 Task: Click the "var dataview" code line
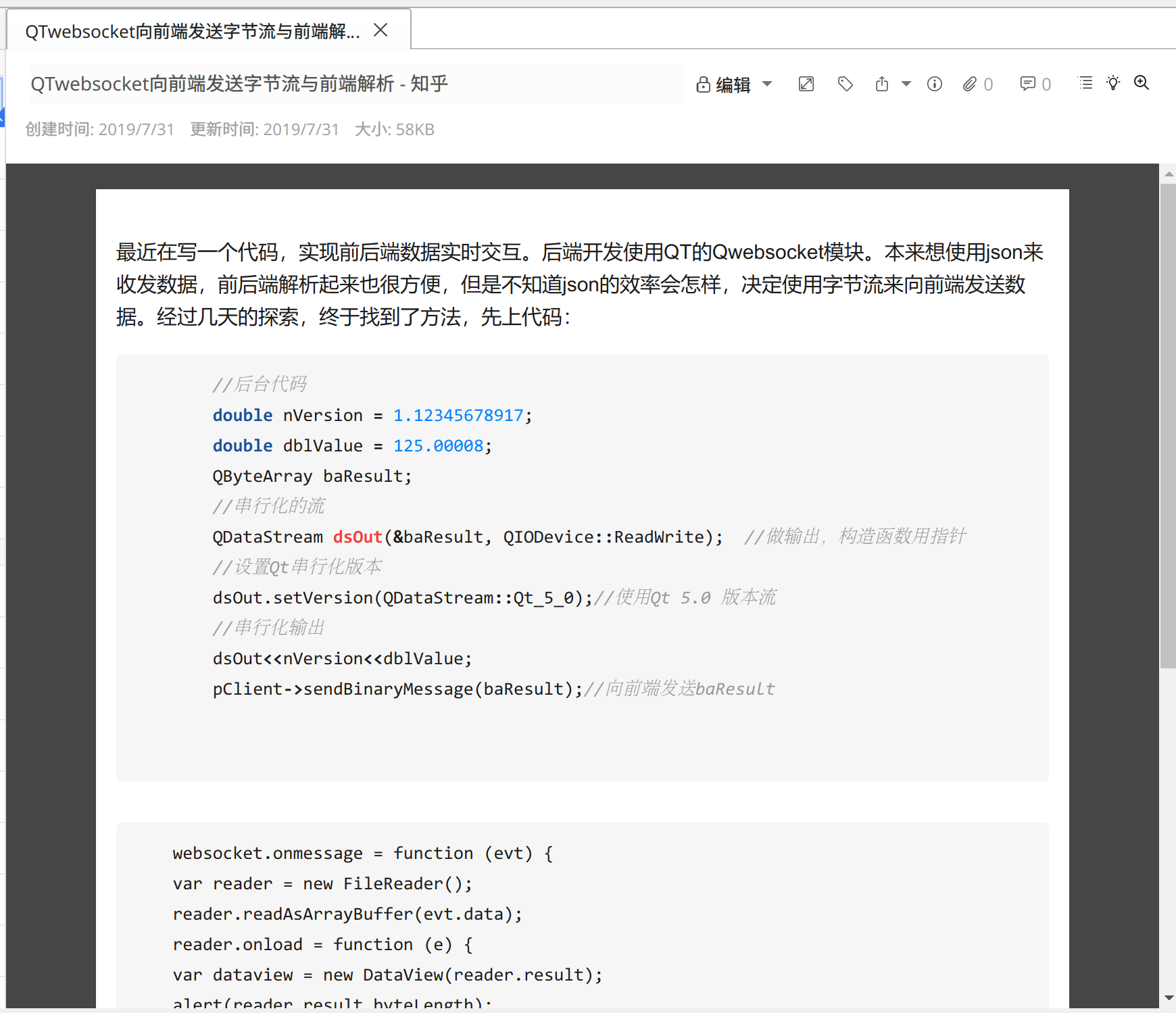click(x=387, y=974)
